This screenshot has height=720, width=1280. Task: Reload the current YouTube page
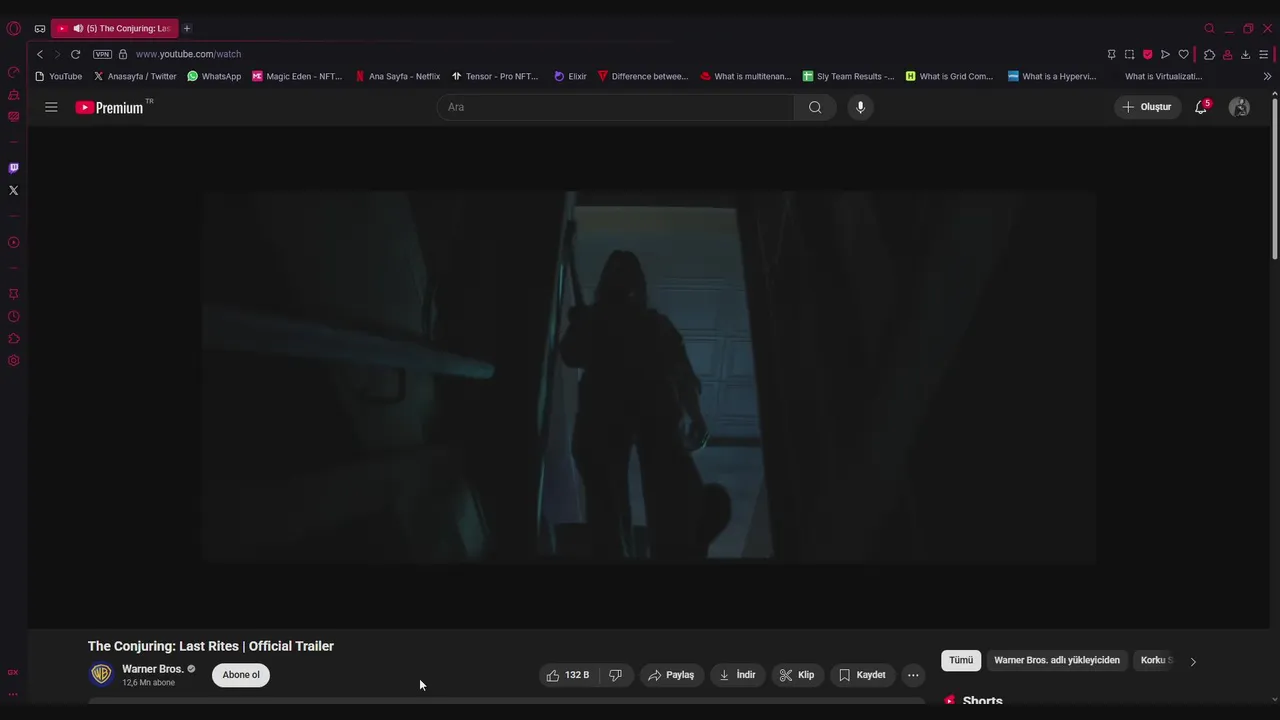tap(75, 54)
